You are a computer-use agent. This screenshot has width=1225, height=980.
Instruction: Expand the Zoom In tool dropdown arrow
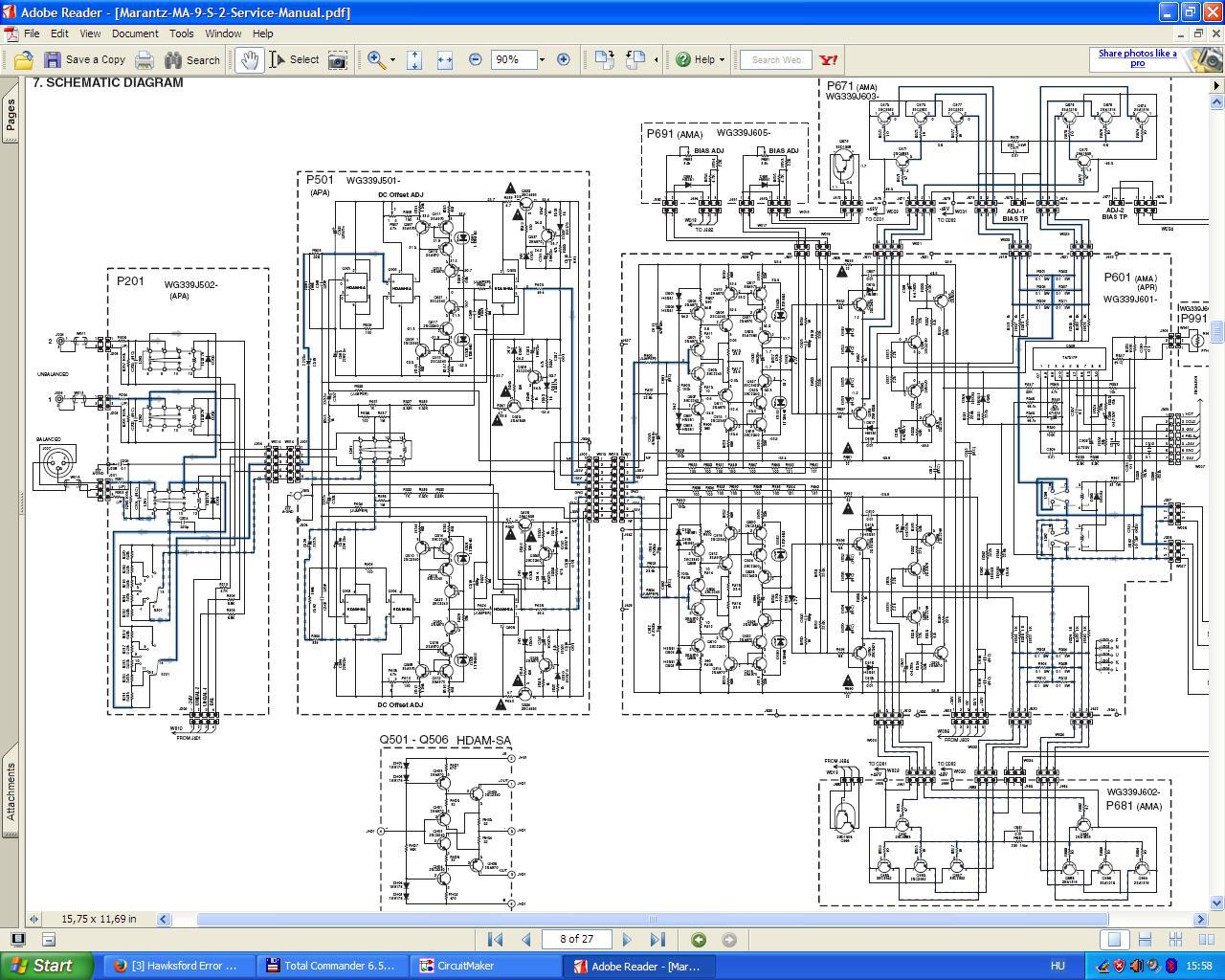[392, 59]
